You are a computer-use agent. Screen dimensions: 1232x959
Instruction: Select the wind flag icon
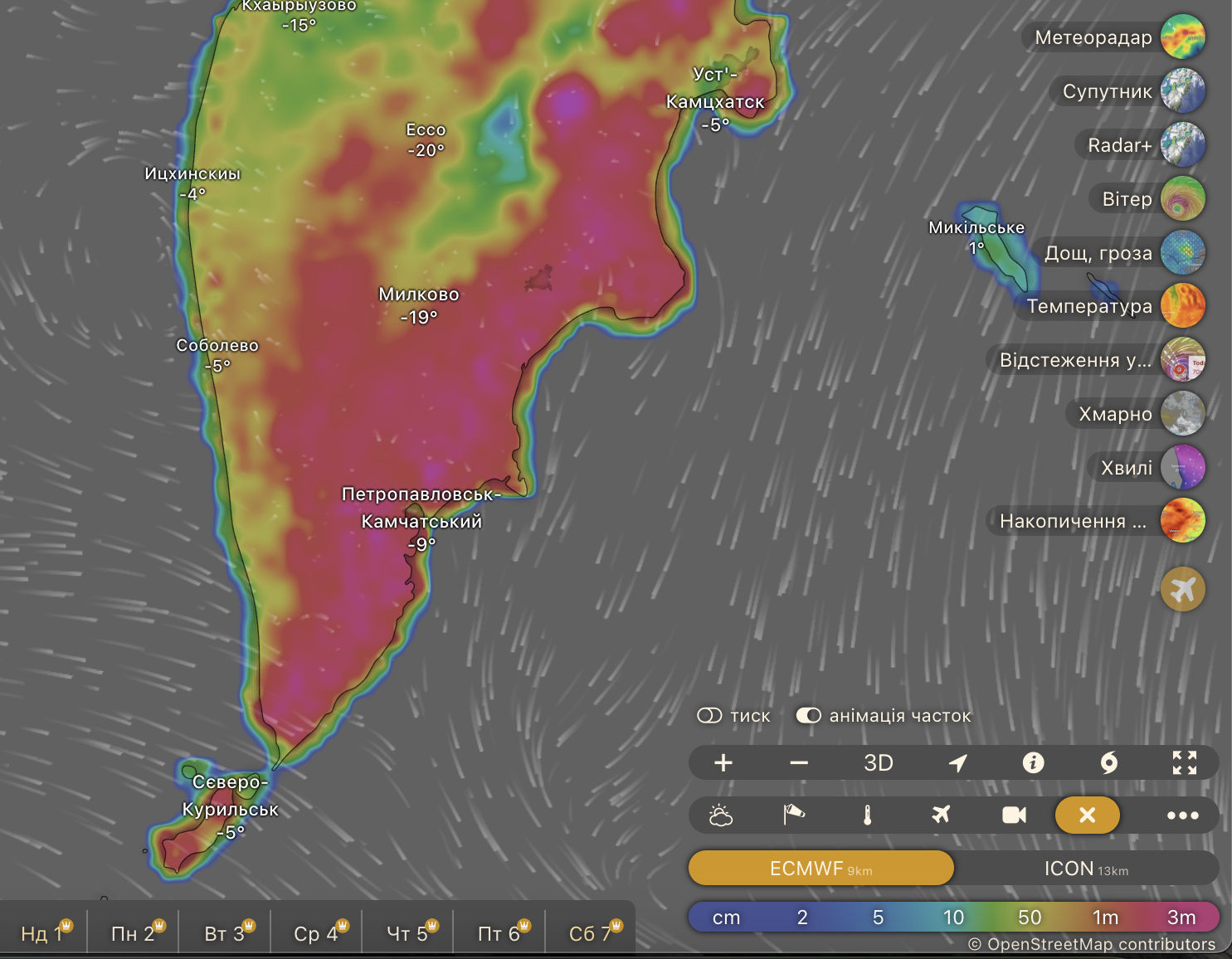pyautogui.click(x=794, y=815)
